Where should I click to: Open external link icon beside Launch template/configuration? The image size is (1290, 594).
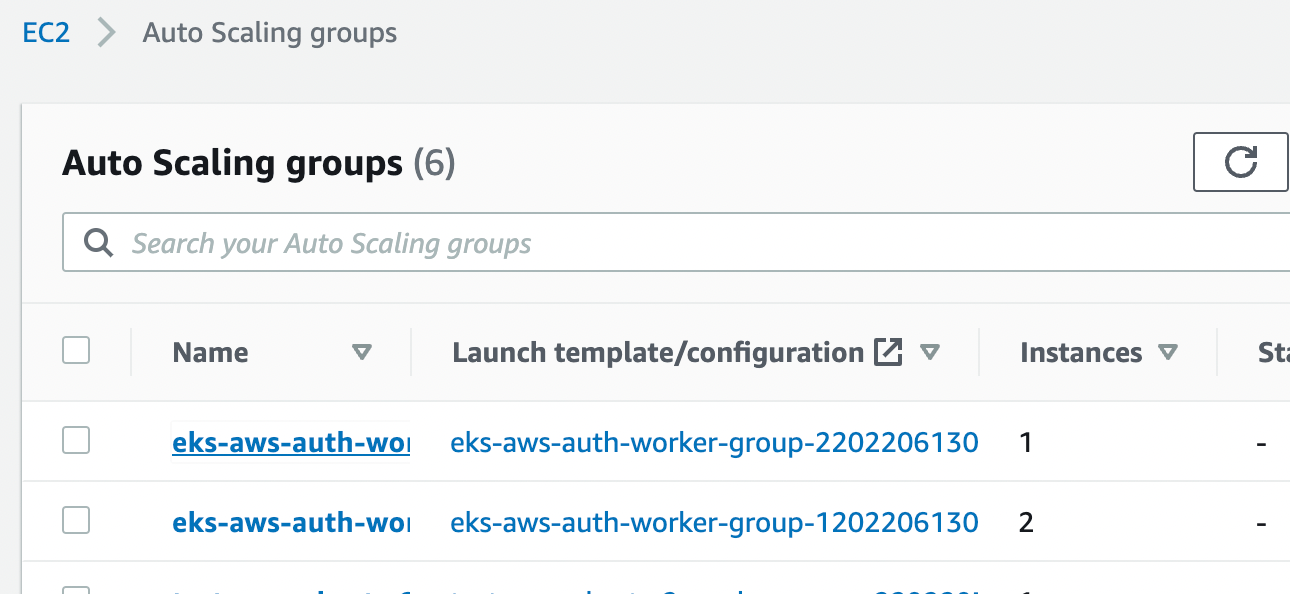tap(888, 352)
